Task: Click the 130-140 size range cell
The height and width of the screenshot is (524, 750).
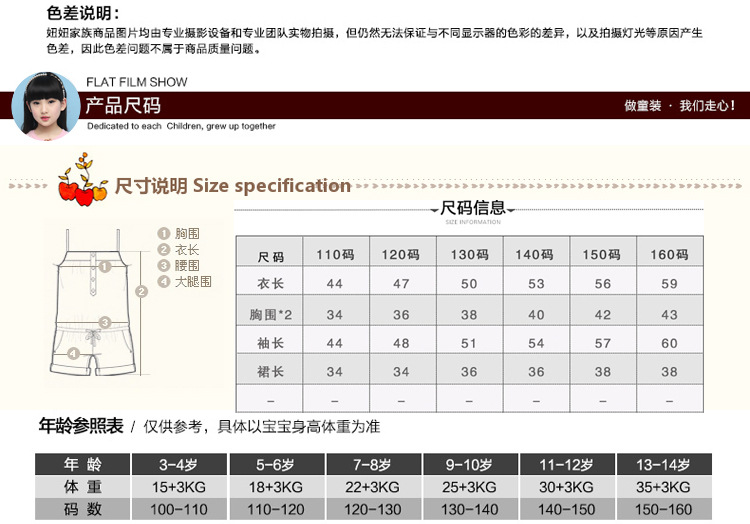Action: point(470,509)
